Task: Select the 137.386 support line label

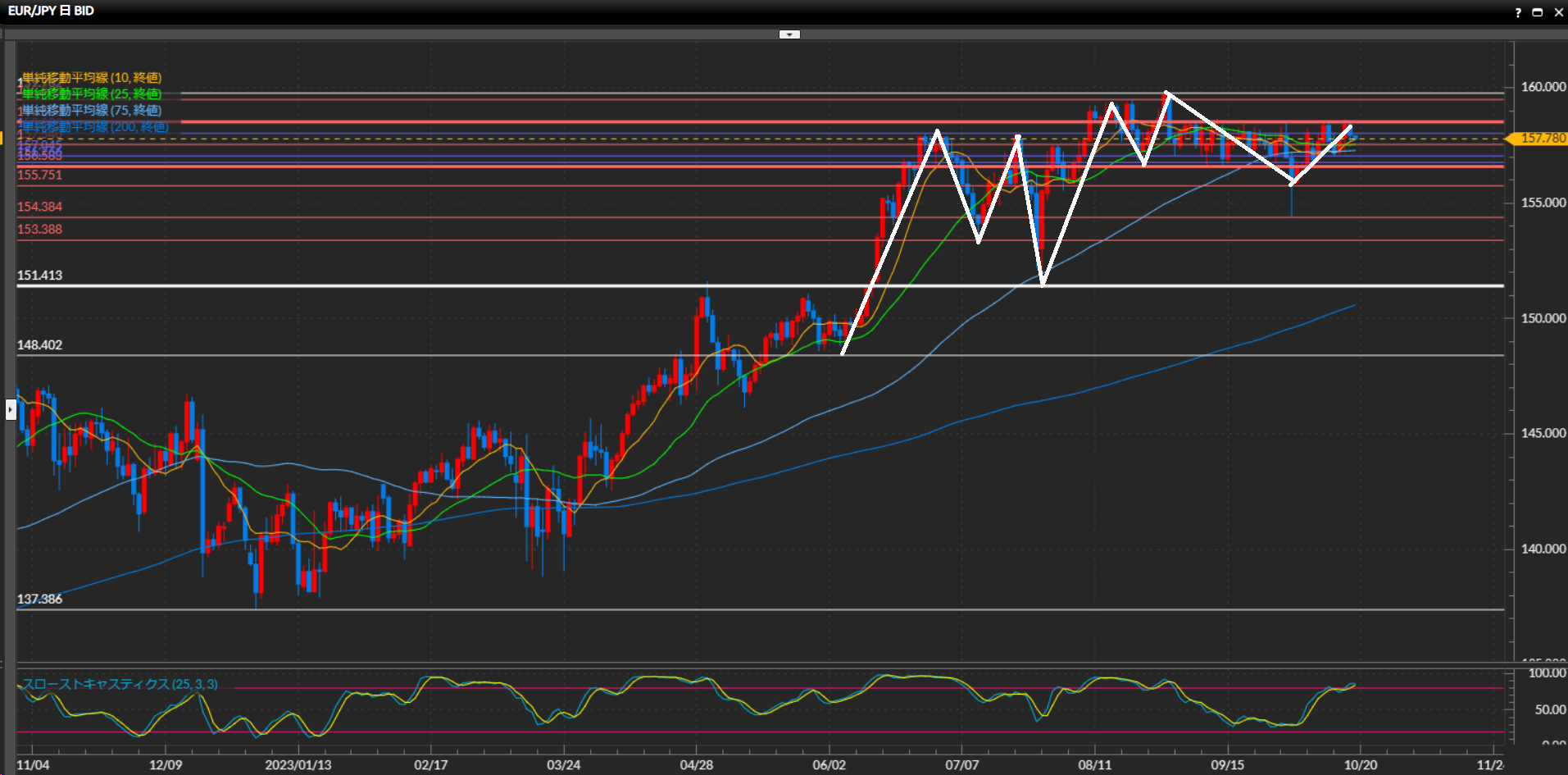Action: [x=39, y=599]
